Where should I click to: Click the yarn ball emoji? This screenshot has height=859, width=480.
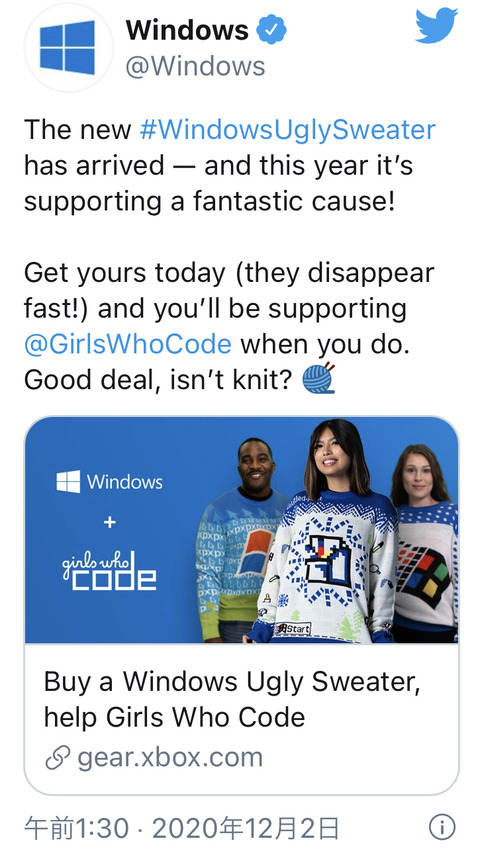pyautogui.click(x=318, y=379)
